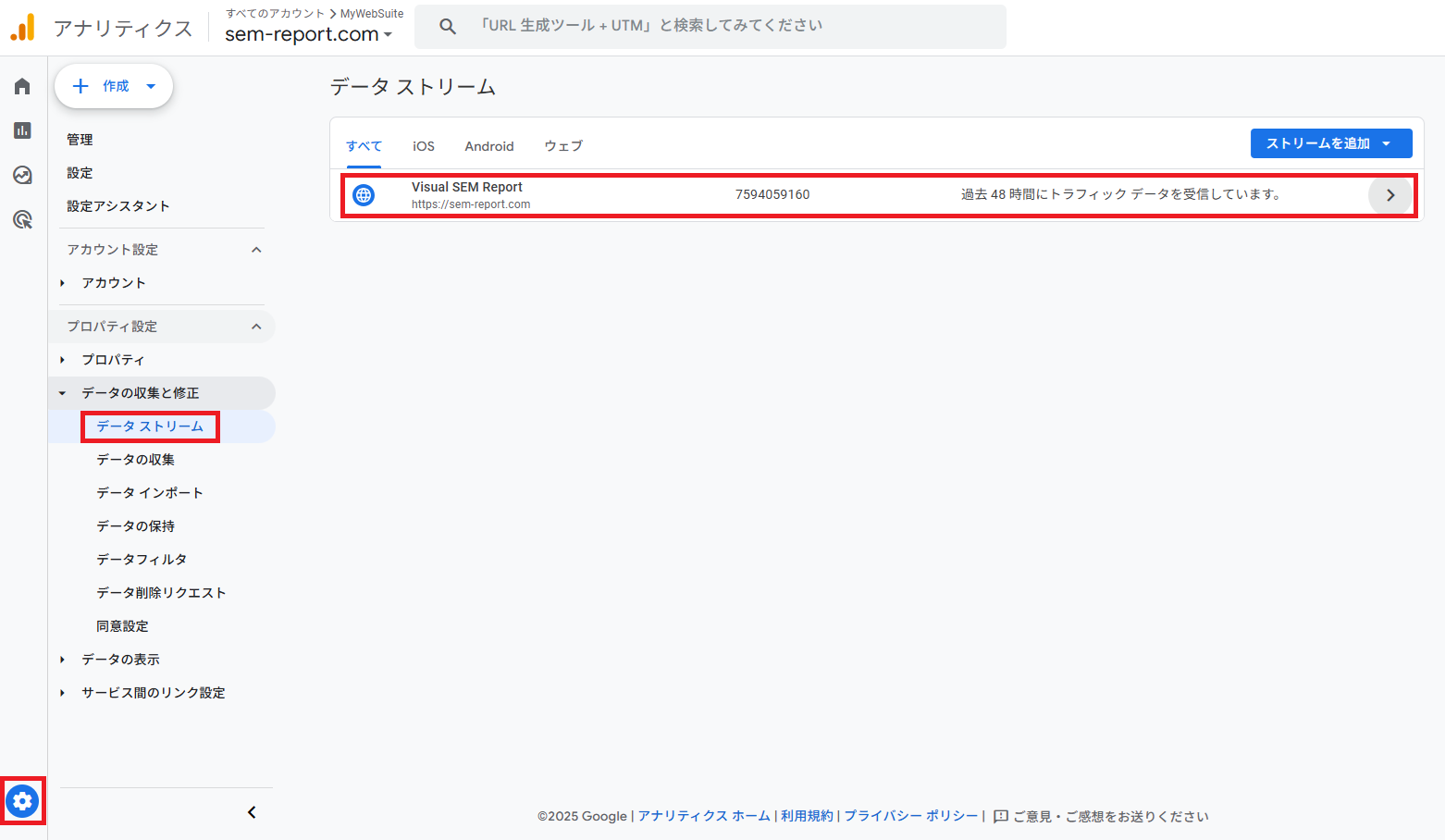Select データの保持 in the sidebar
The width and height of the screenshot is (1445, 840).
pyautogui.click(x=135, y=526)
